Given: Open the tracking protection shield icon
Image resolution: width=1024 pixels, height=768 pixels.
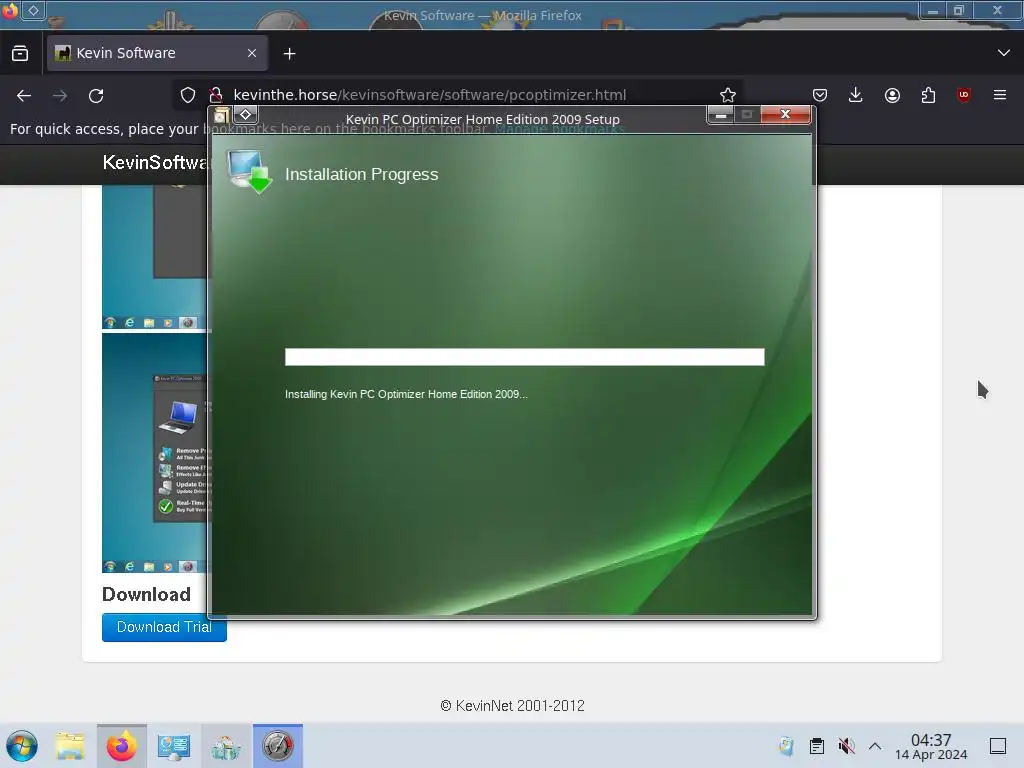Looking at the screenshot, I should (188, 95).
